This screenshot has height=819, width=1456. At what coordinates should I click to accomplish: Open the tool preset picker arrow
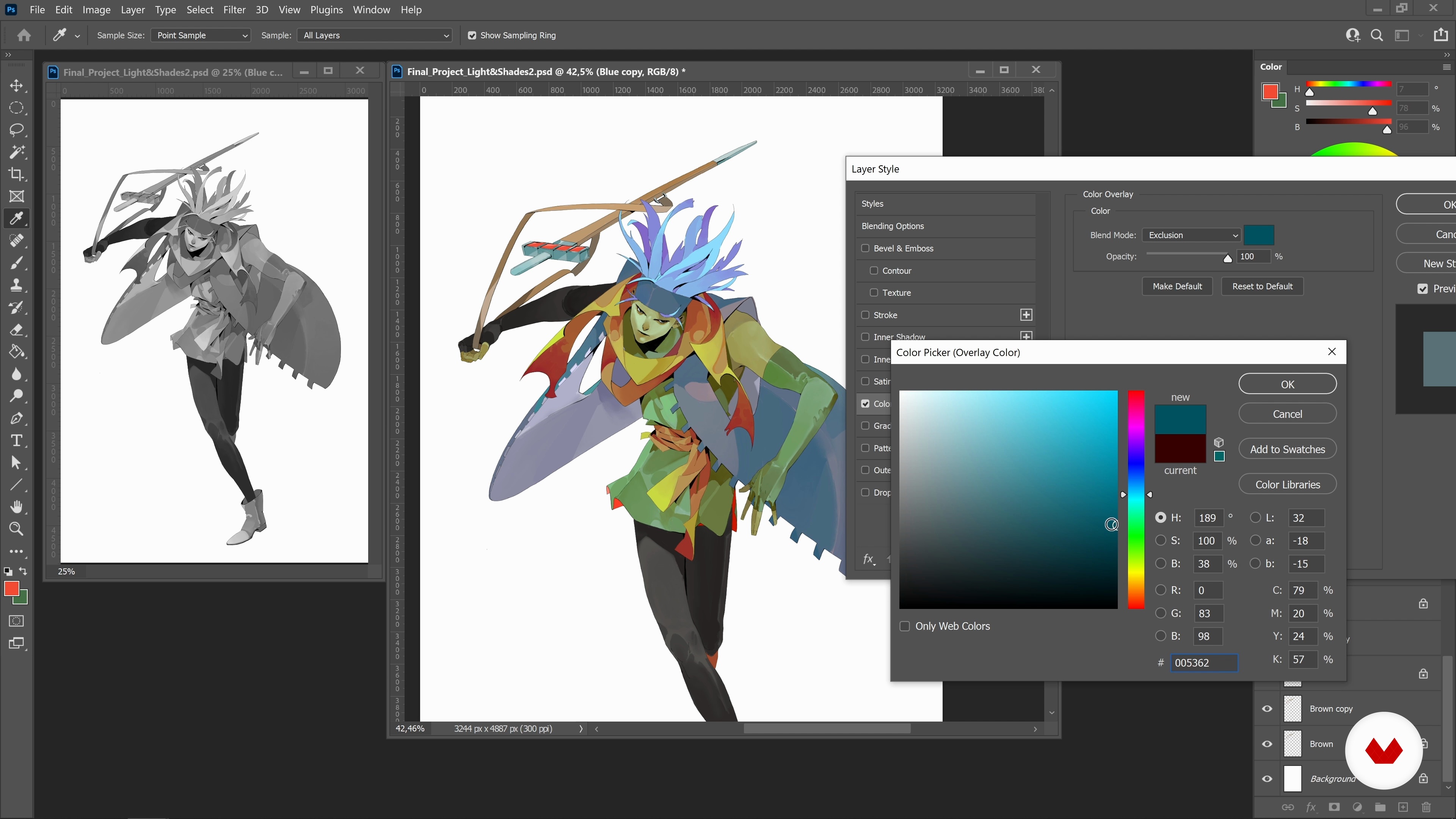click(77, 36)
